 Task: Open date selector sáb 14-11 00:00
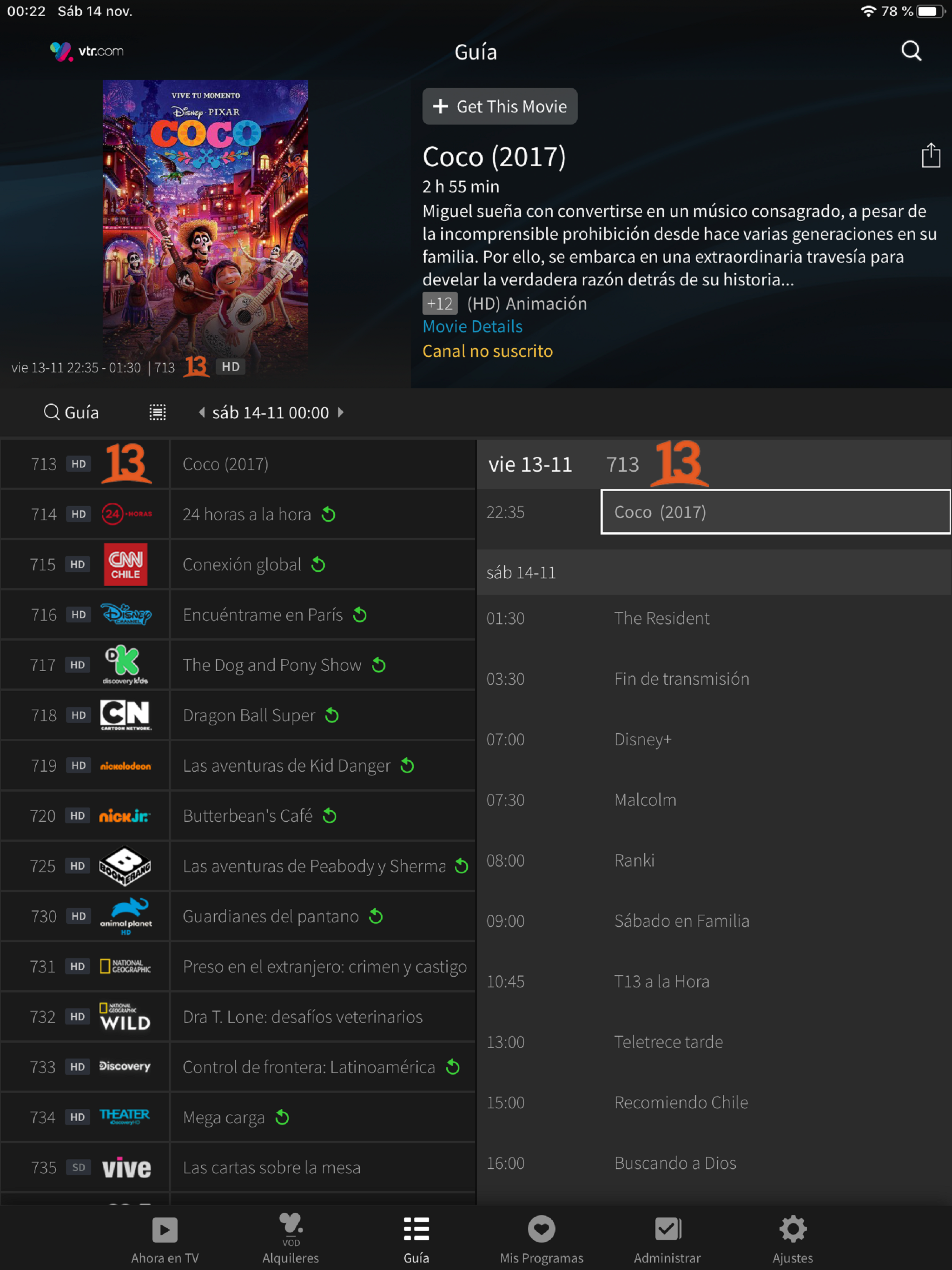[x=271, y=413]
